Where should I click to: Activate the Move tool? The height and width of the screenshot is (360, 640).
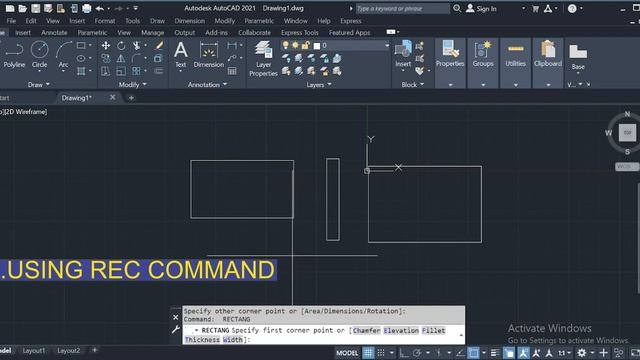(x=106, y=45)
